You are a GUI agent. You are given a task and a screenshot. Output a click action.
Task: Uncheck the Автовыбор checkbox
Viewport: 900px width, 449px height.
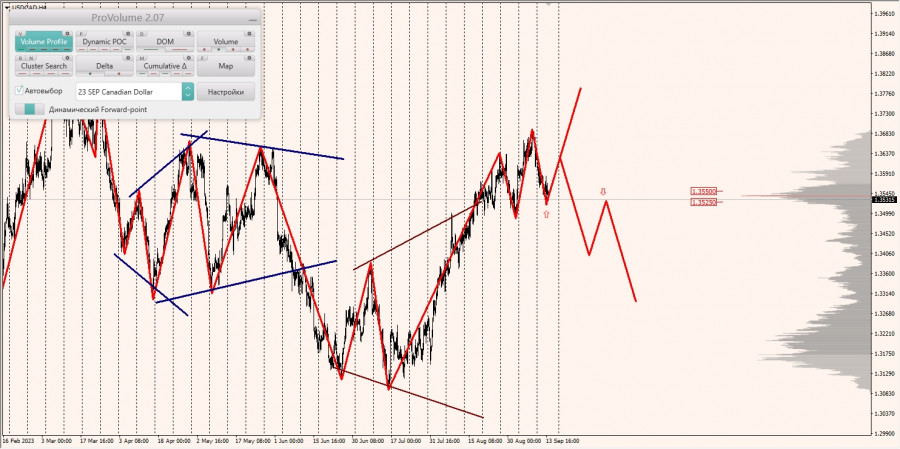(20, 91)
